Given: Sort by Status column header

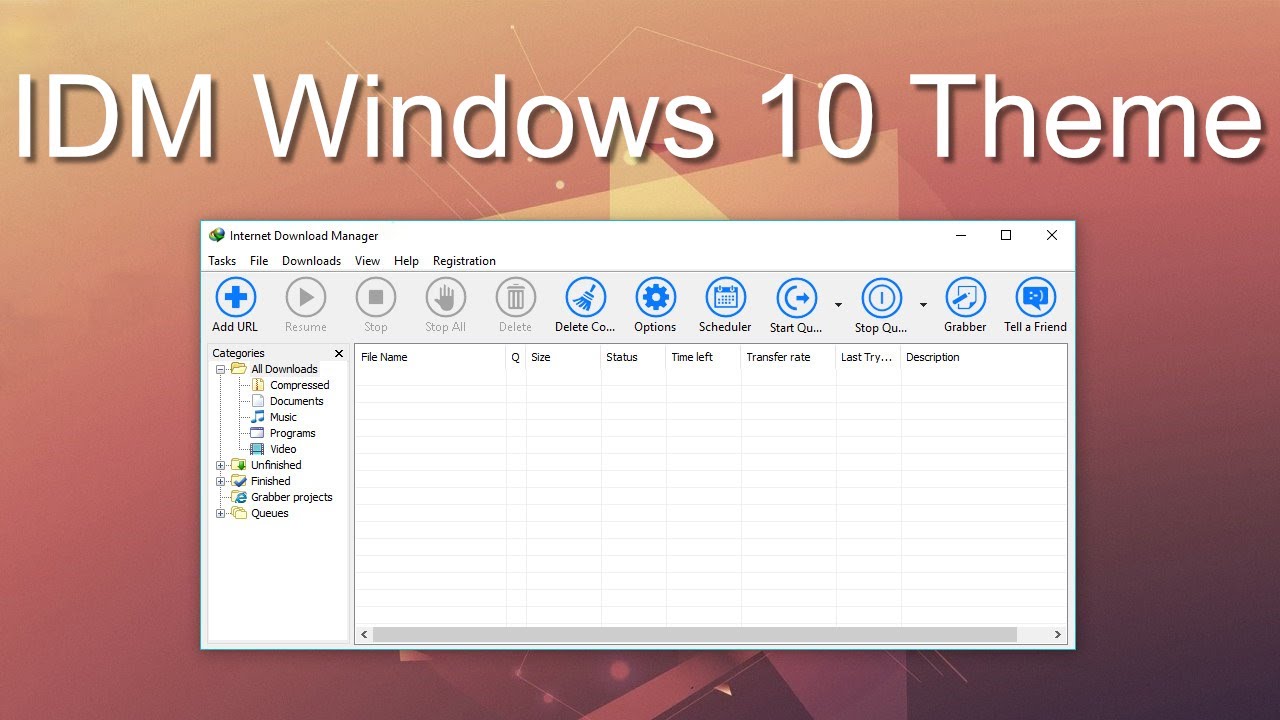Looking at the screenshot, I should [633, 357].
